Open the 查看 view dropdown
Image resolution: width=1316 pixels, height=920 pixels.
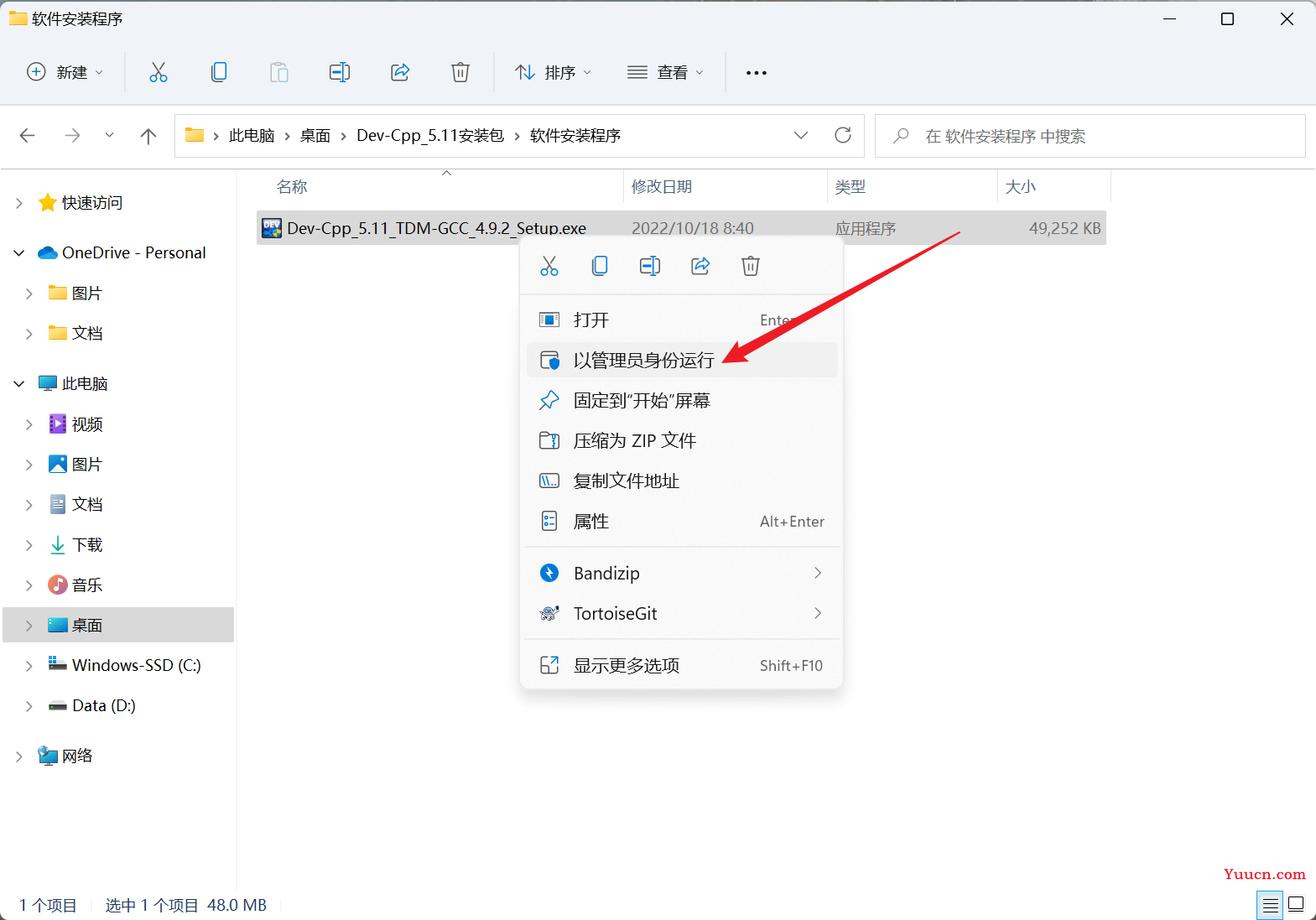coord(665,72)
